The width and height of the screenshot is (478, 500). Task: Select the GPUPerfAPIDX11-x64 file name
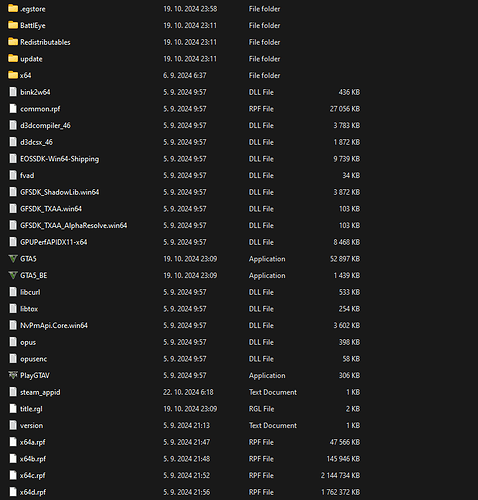tap(54, 242)
